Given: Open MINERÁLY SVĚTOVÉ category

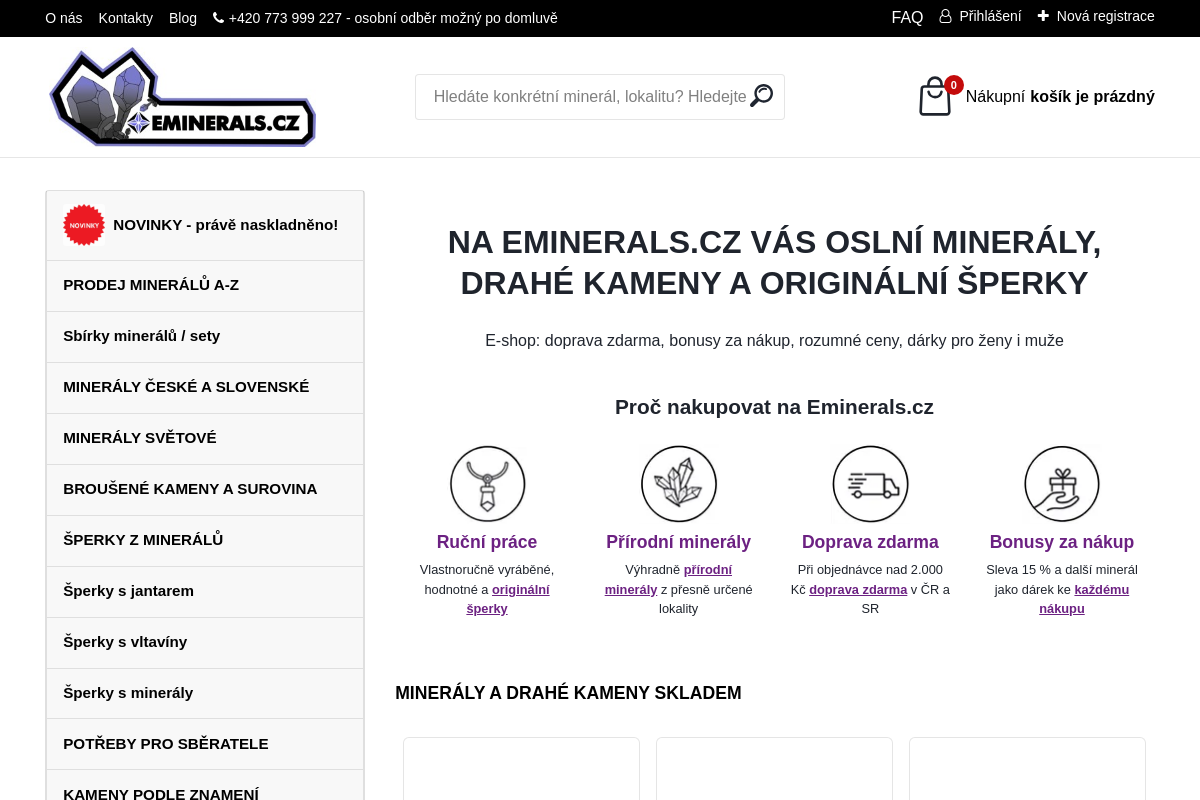Looking at the screenshot, I should point(205,439).
